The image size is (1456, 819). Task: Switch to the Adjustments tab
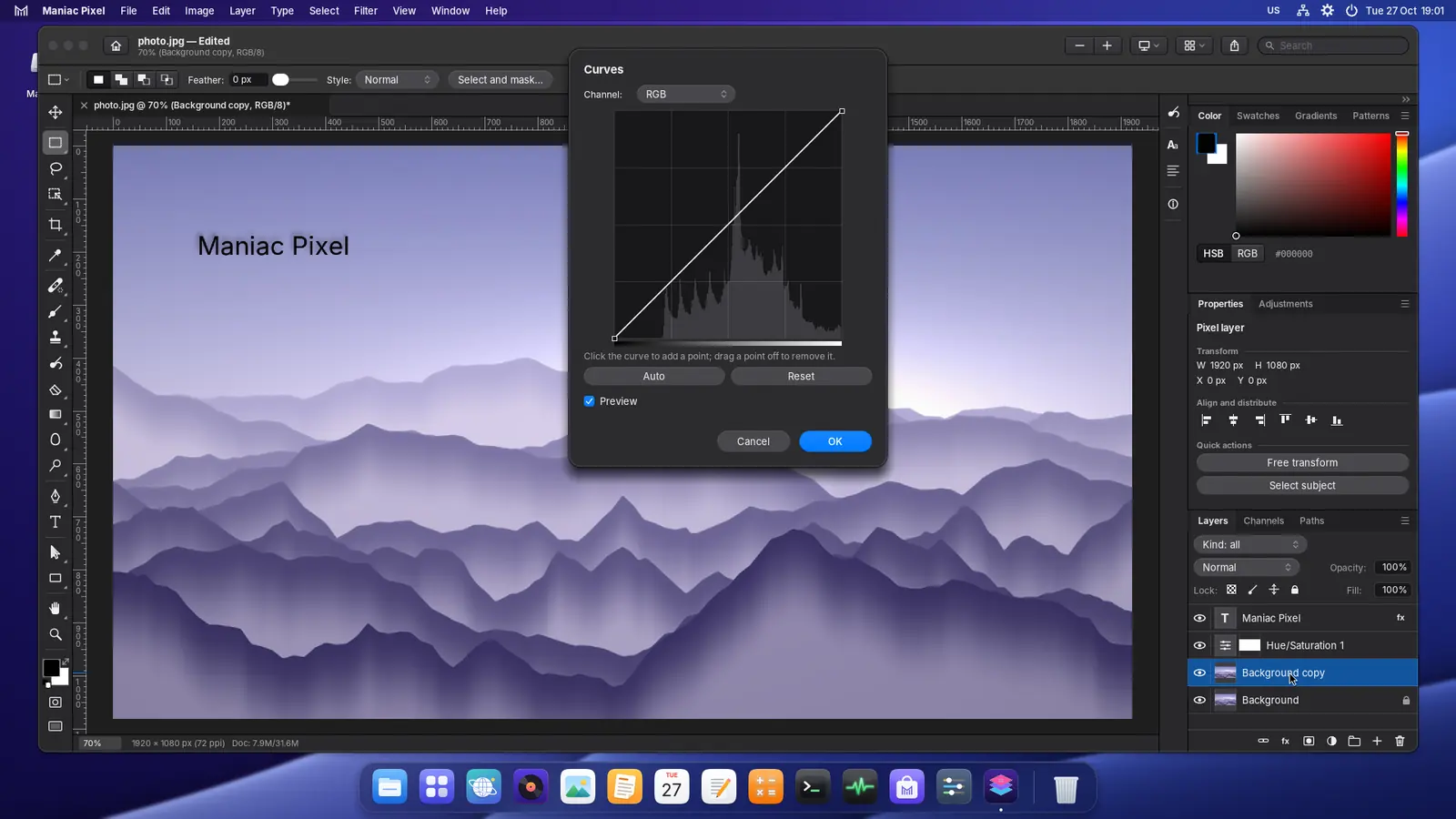[1286, 304]
